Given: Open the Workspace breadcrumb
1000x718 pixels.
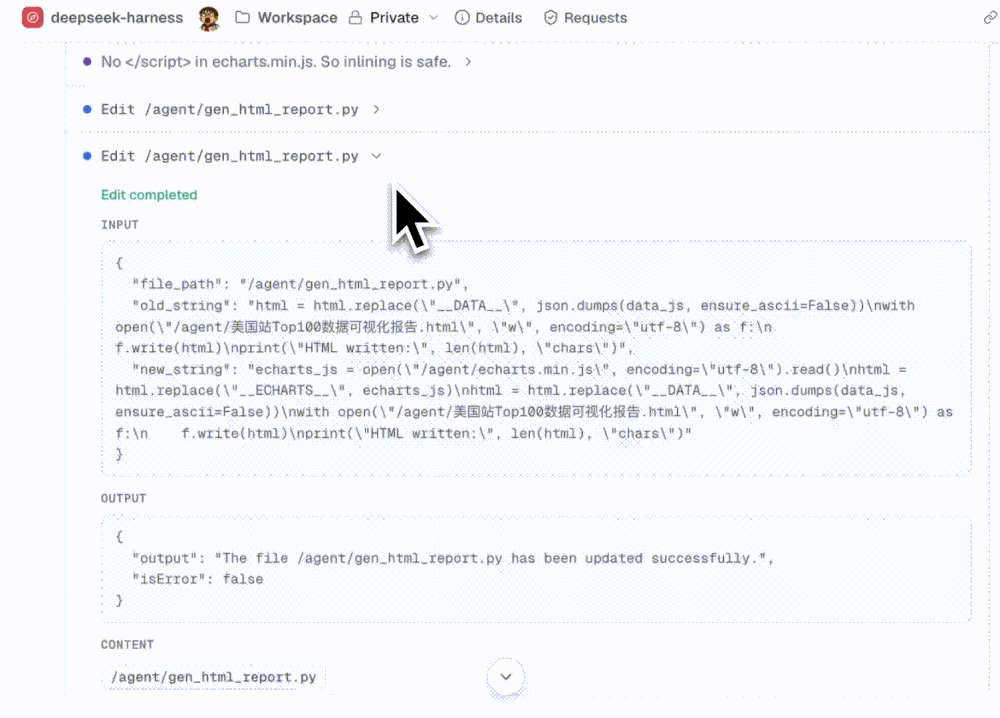Looking at the screenshot, I should [x=297, y=18].
